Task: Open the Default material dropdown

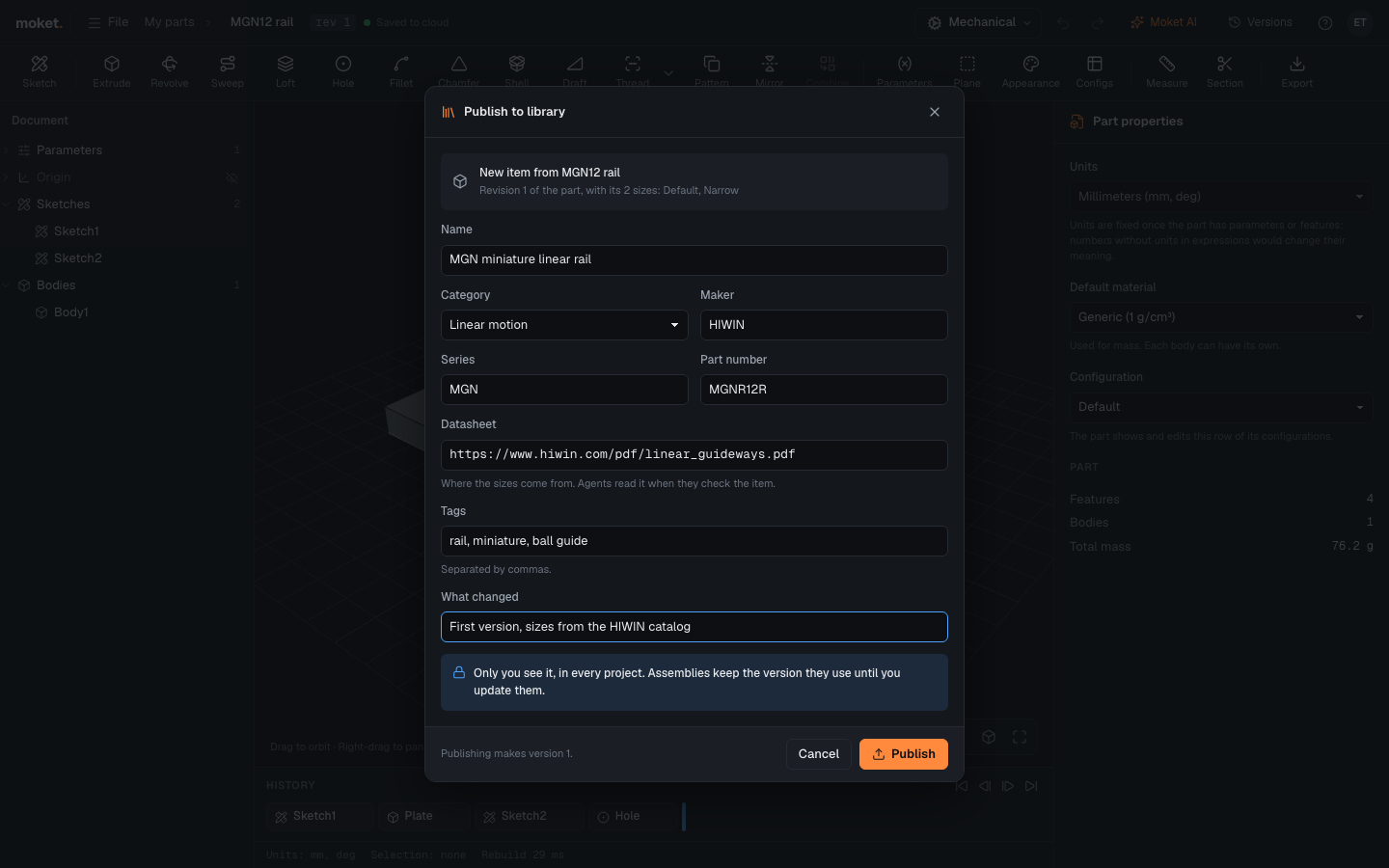Action: [1220, 317]
